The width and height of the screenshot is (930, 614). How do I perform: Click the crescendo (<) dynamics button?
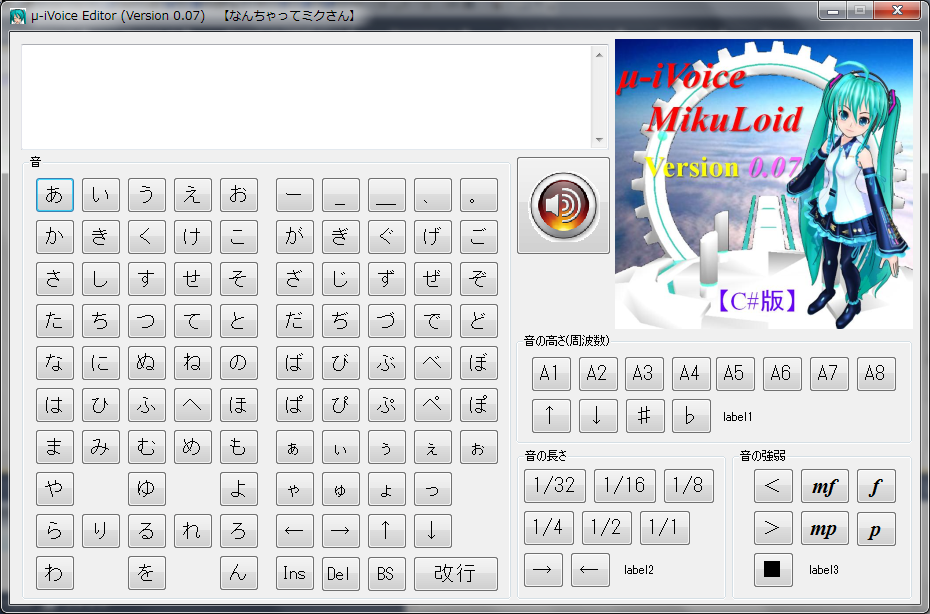tap(773, 486)
